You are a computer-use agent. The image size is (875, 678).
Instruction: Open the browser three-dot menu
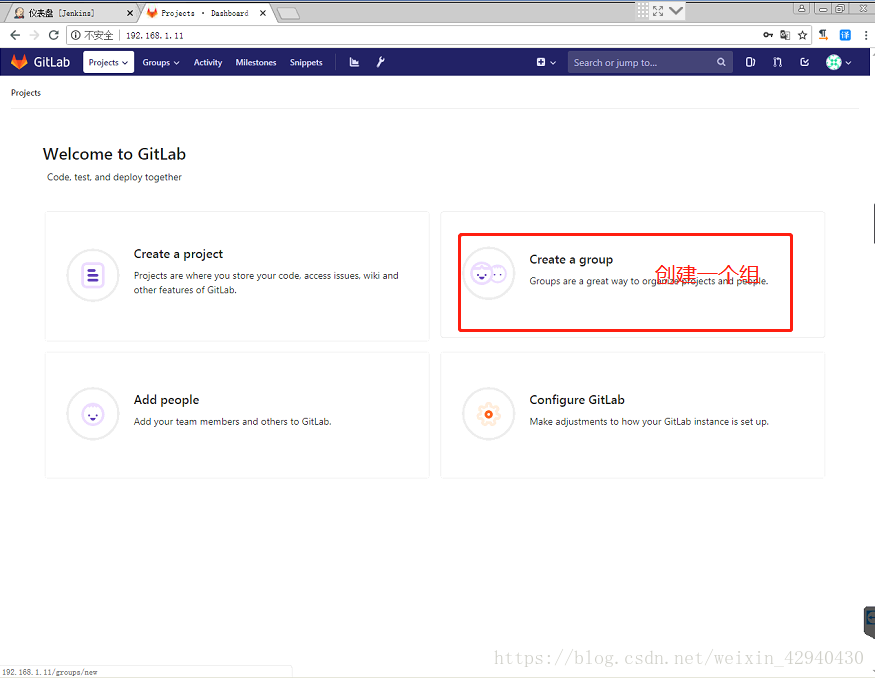point(866,35)
